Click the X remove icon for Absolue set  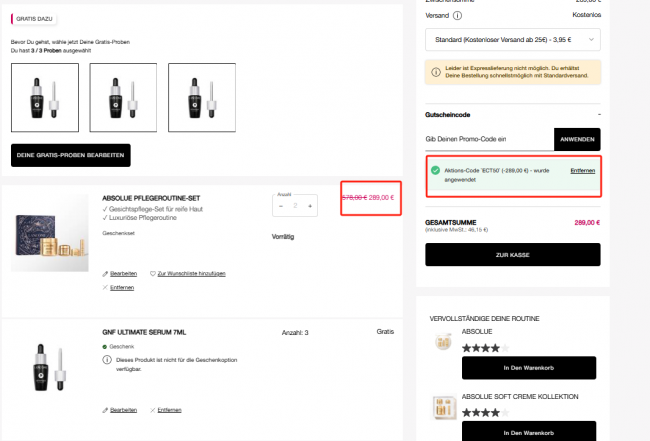pyautogui.click(x=105, y=287)
